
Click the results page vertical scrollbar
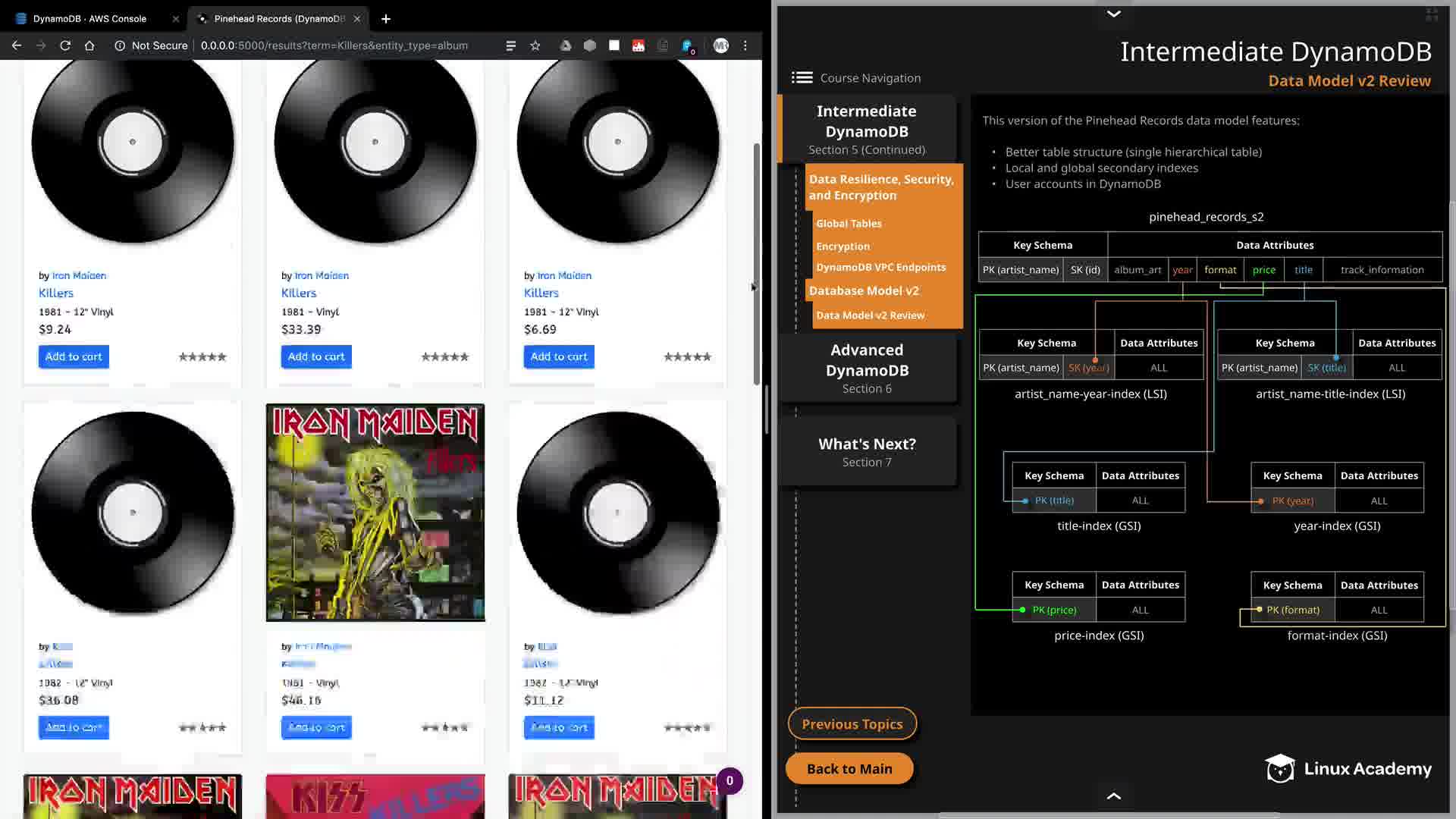tap(756, 265)
